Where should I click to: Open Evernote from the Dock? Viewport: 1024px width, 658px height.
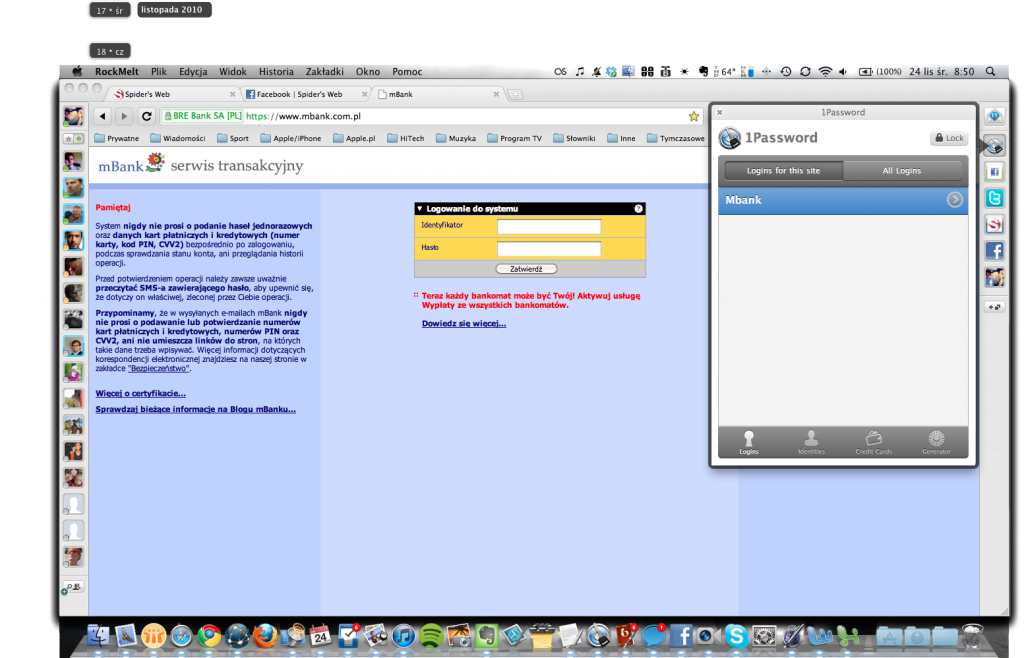[x=487, y=635]
